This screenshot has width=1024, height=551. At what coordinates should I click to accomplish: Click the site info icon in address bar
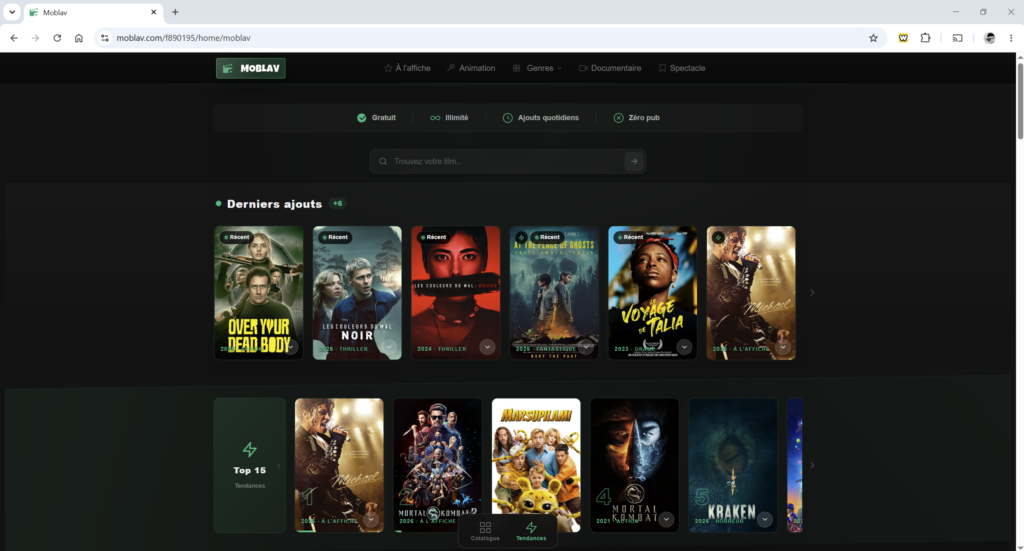[104, 38]
